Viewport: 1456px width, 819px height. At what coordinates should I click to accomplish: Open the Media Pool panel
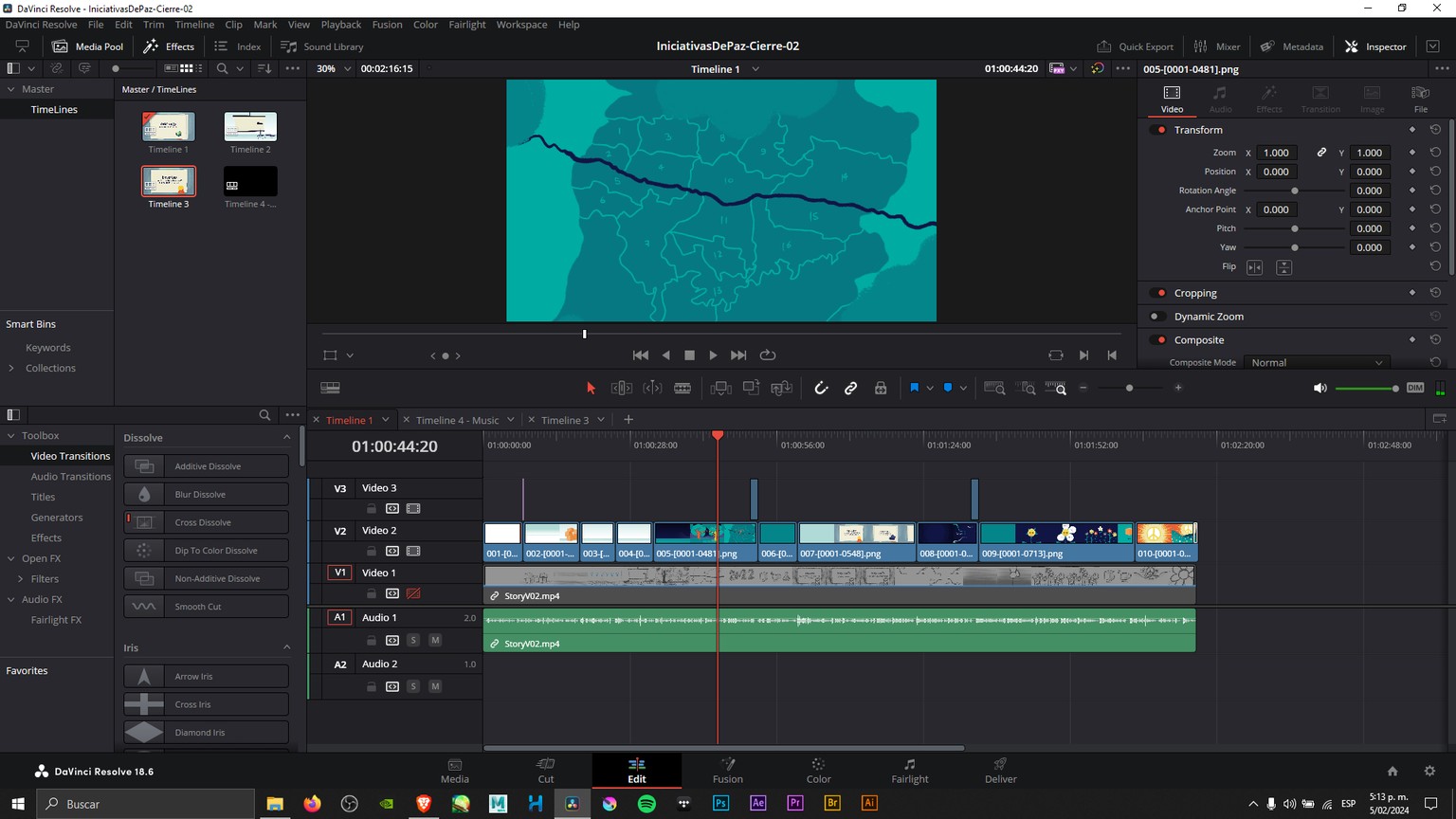click(88, 46)
